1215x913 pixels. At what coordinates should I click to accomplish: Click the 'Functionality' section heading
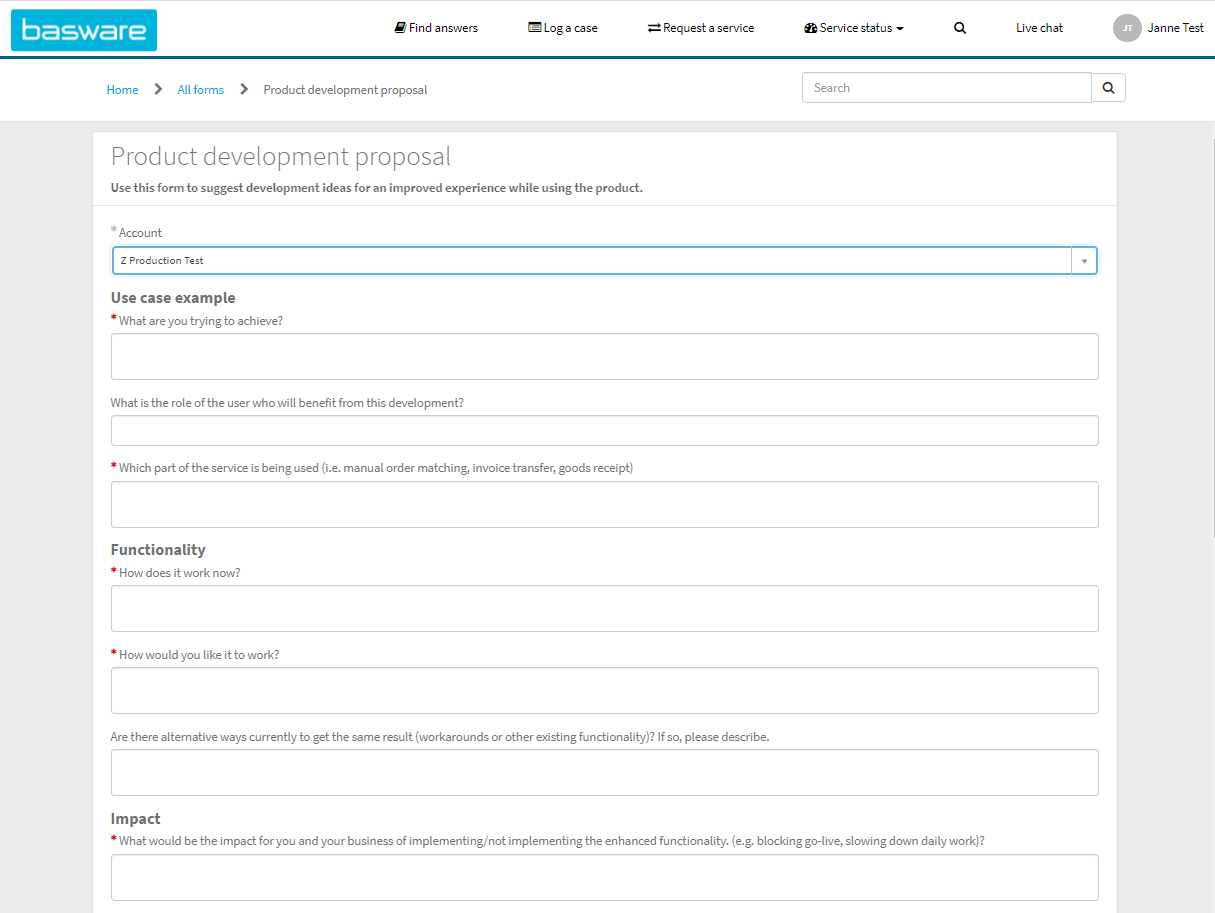(x=158, y=550)
